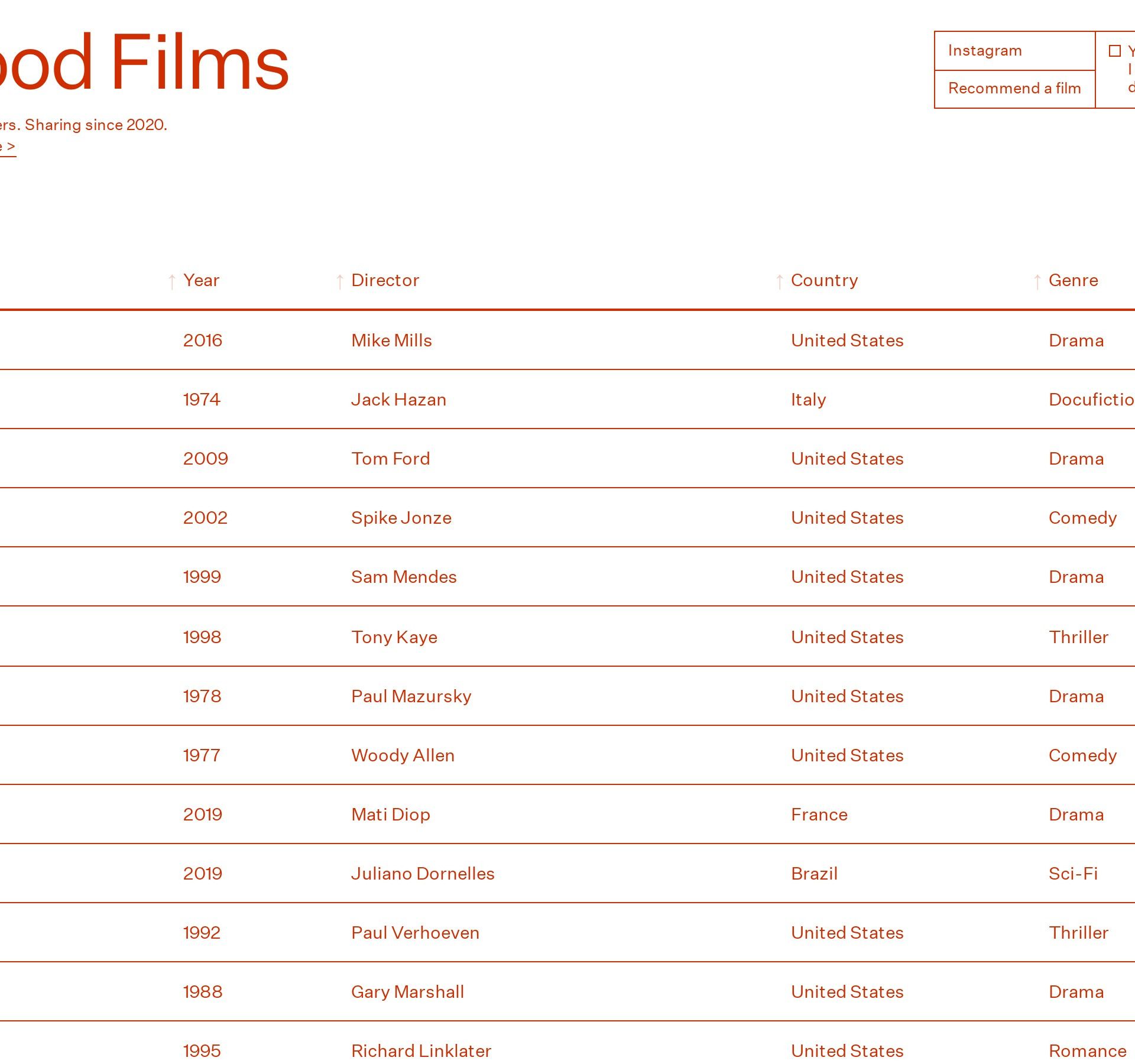Viewport: 1135px width, 1064px height.
Task: Tick the checkbox next to Instagram box
Action: point(1115,51)
